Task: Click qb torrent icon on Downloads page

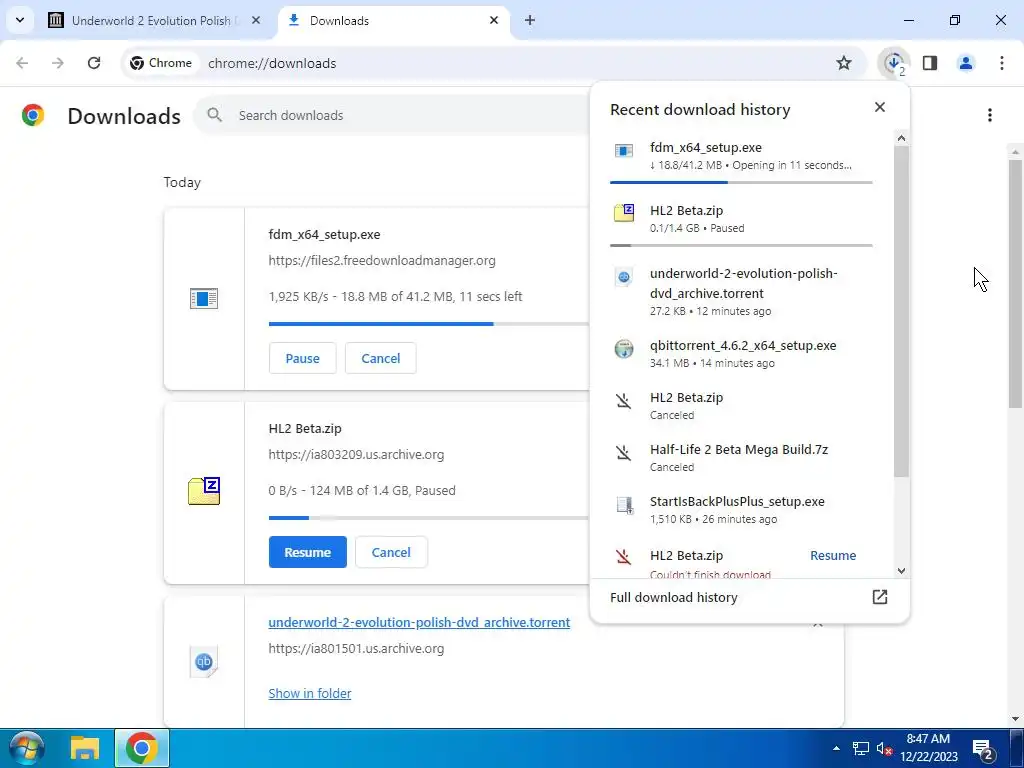Action: pos(204,662)
